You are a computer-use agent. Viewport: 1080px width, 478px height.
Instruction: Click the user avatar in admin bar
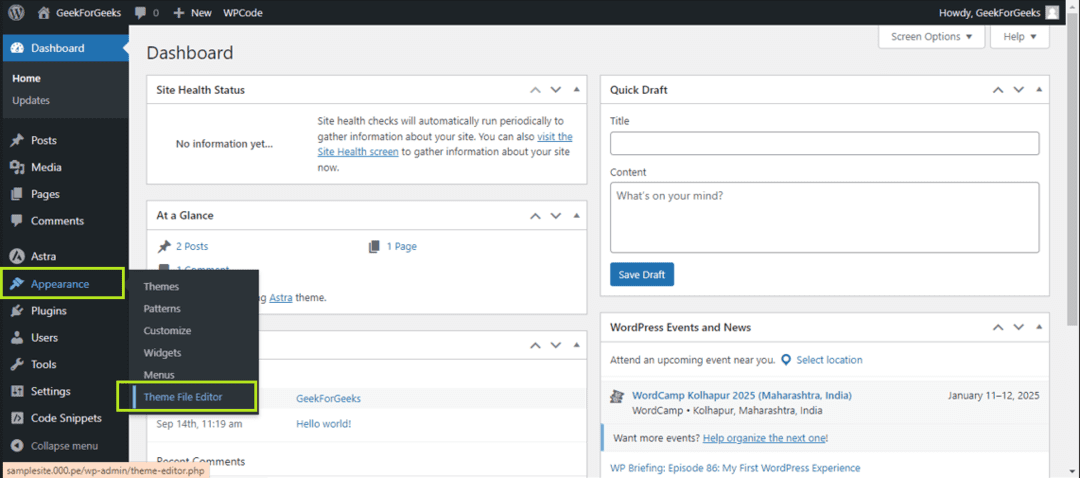pyautogui.click(x=1051, y=13)
